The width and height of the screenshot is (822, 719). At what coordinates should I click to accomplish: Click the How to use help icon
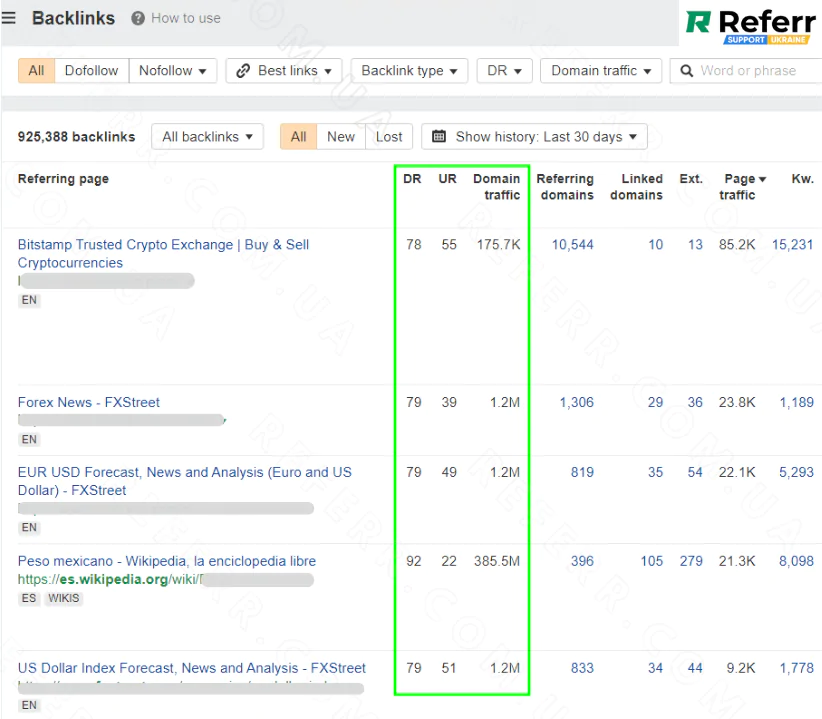point(138,18)
